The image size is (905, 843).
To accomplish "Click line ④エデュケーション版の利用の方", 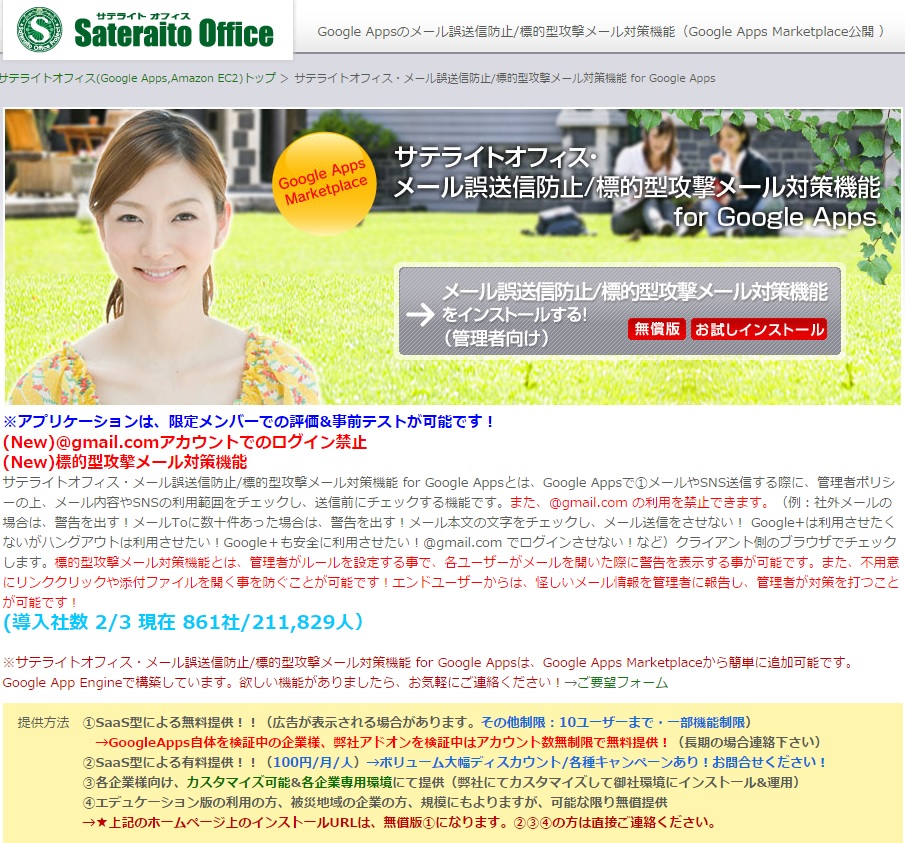I will tap(375, 803).
